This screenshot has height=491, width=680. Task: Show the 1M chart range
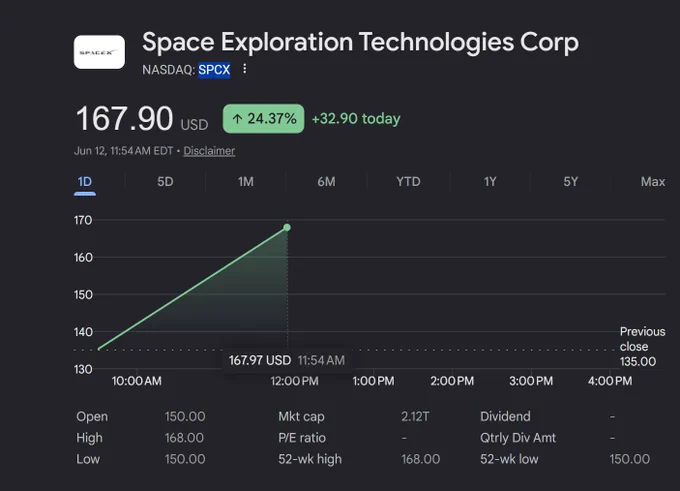point(245,181)
